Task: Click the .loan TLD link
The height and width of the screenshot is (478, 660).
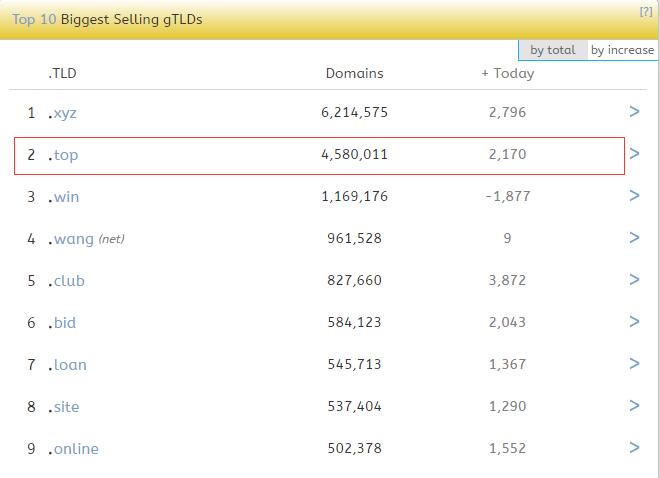Action: click(x=70, y=365)
